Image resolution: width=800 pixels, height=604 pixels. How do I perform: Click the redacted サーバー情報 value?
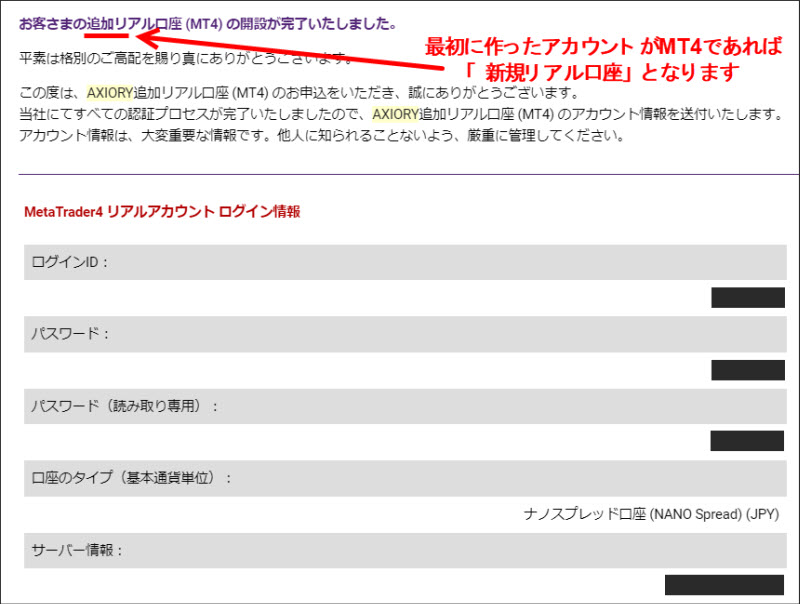tap(724, 585)
